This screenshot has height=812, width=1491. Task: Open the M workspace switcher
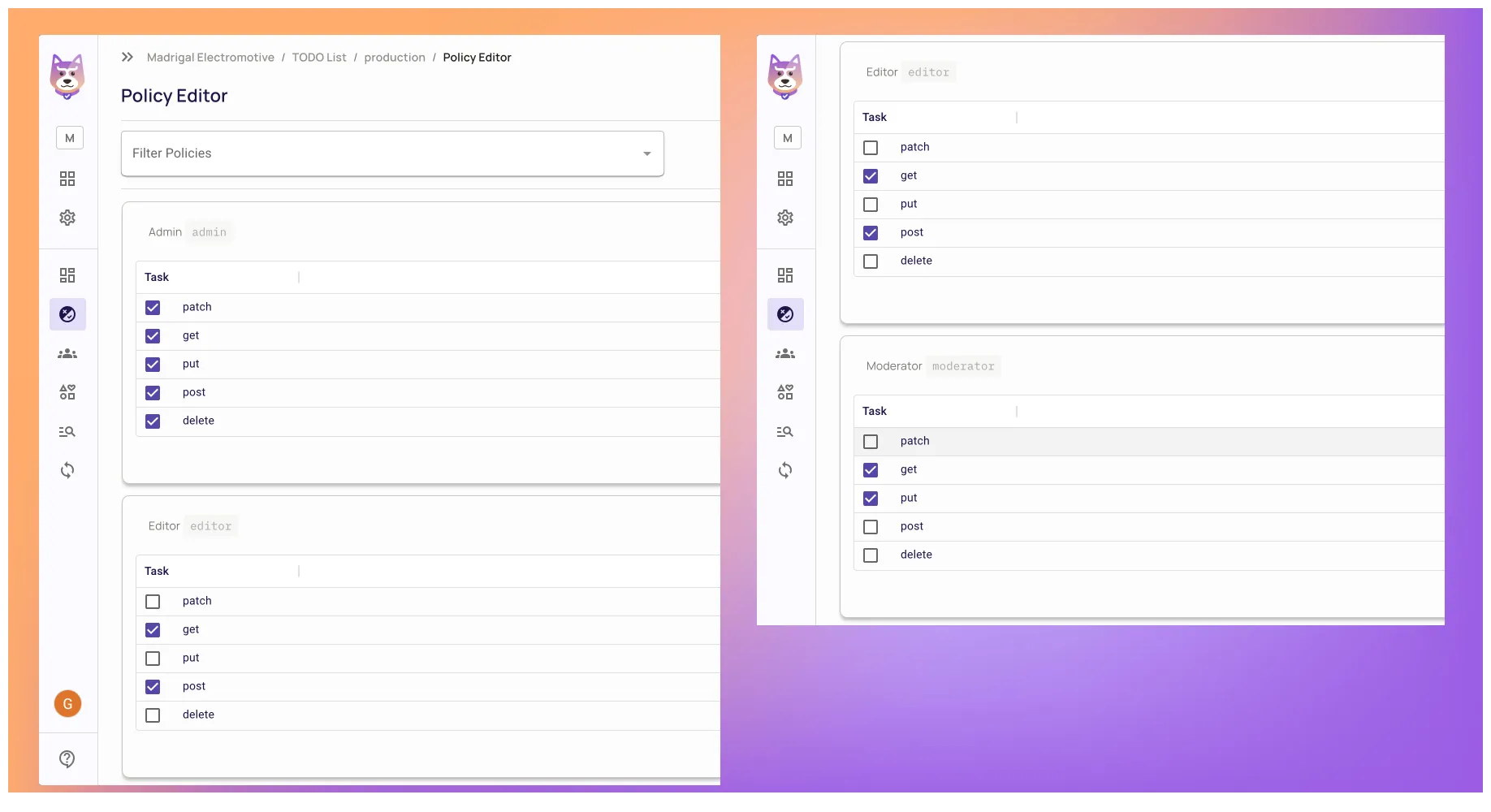coord(69,137)
